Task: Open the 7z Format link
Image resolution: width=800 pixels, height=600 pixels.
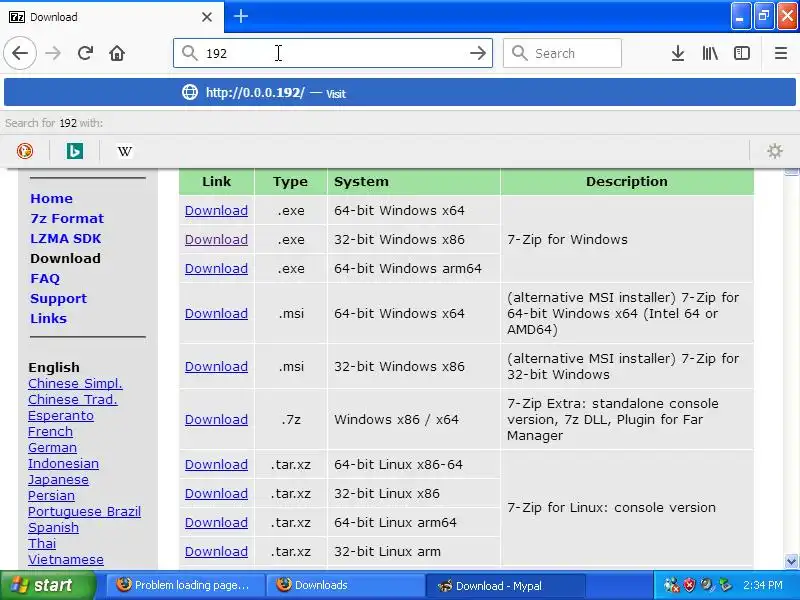Action: pyautogui.click(x=67, y=218)
